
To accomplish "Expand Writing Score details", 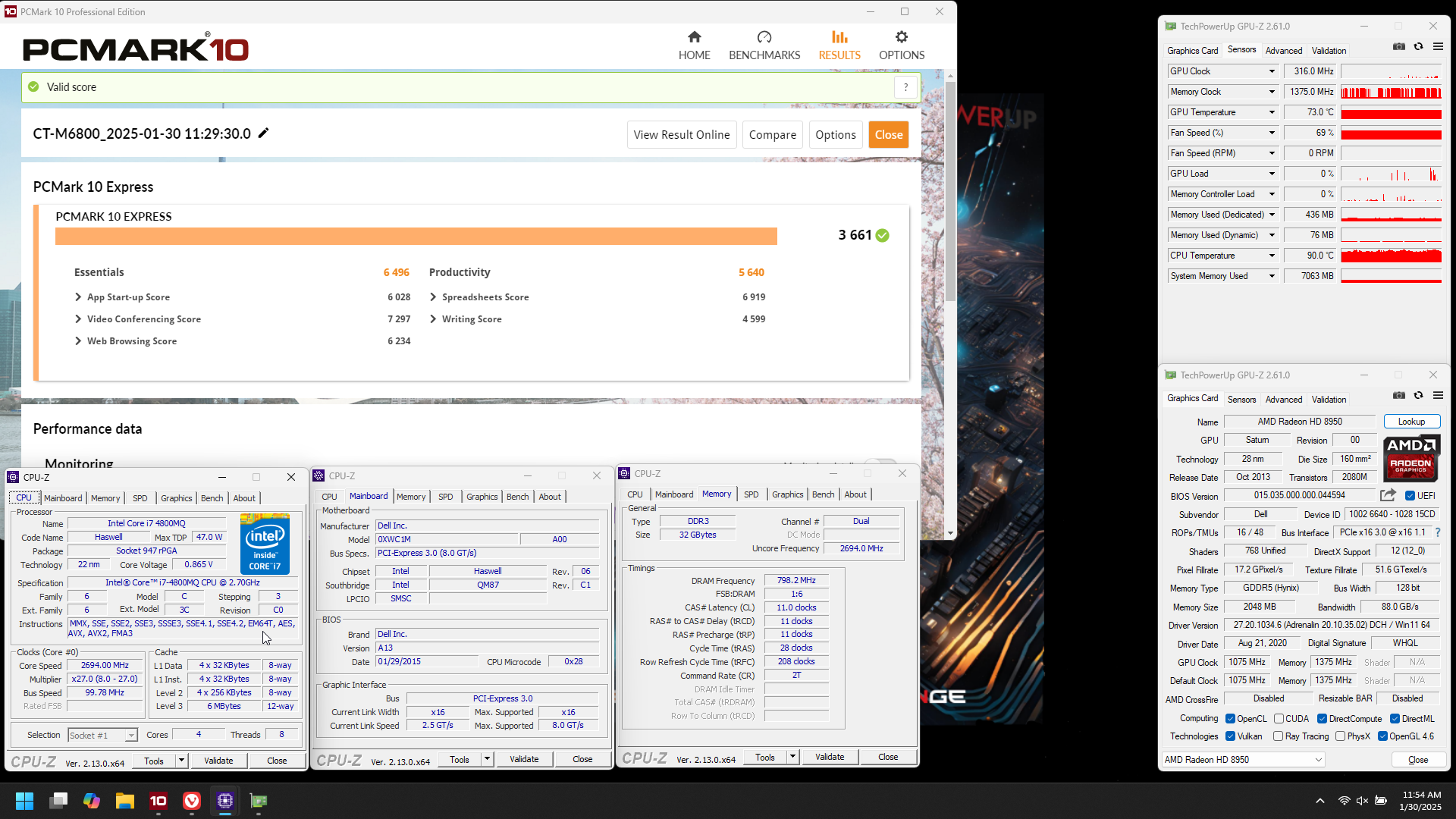I will 433,319.
